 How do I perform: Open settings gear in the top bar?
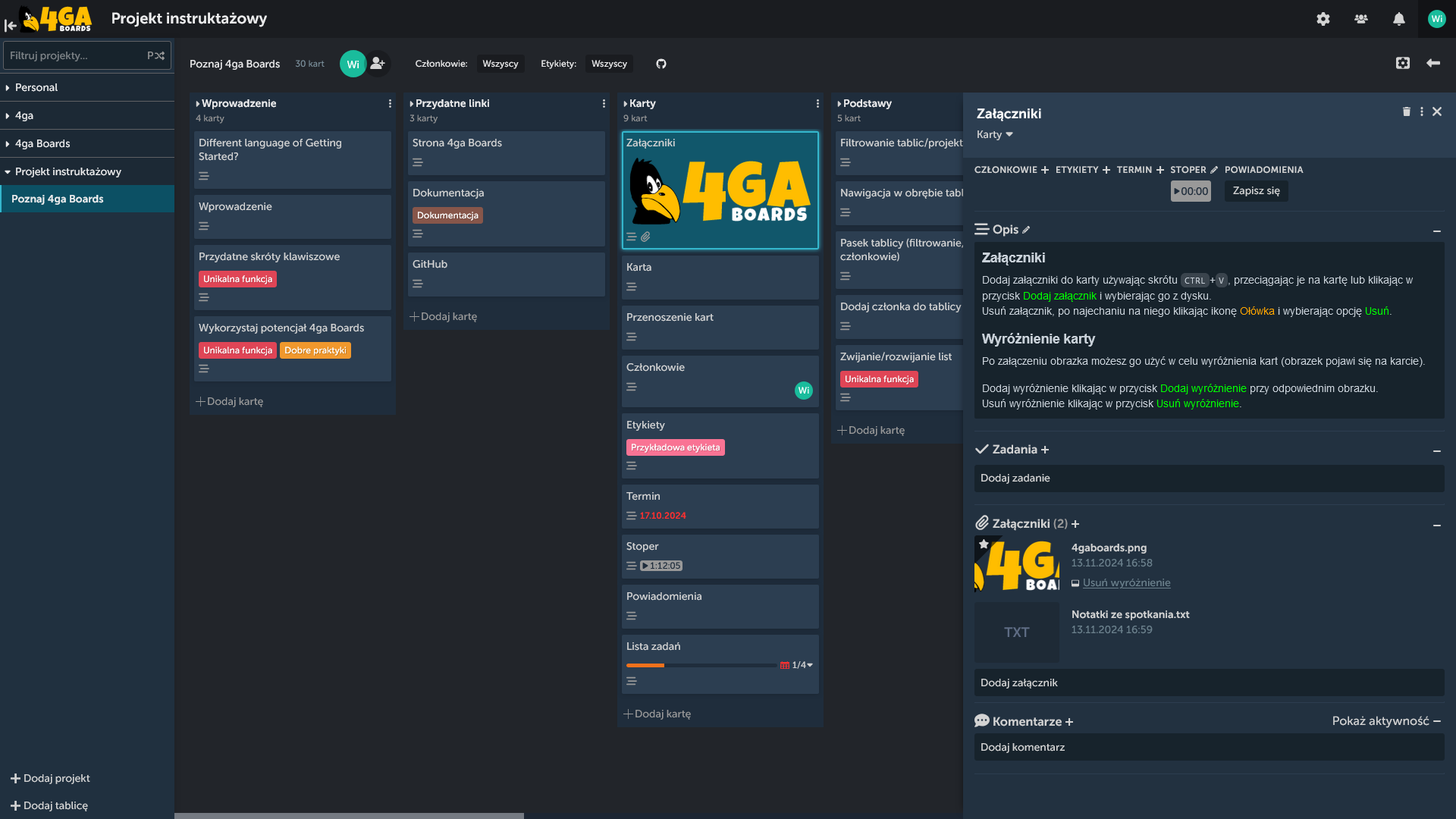click(x=1323, y=19)
